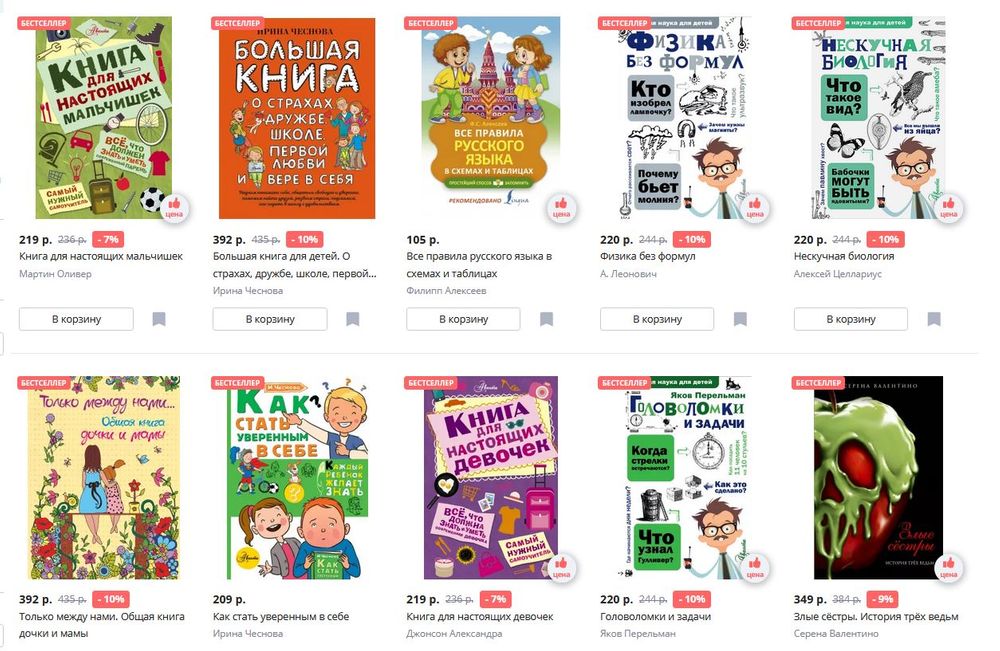Click thumbs-up price badge on Злые сёстры cover
Viewport: 1000px width, 651px height.
tap(949, 567)
